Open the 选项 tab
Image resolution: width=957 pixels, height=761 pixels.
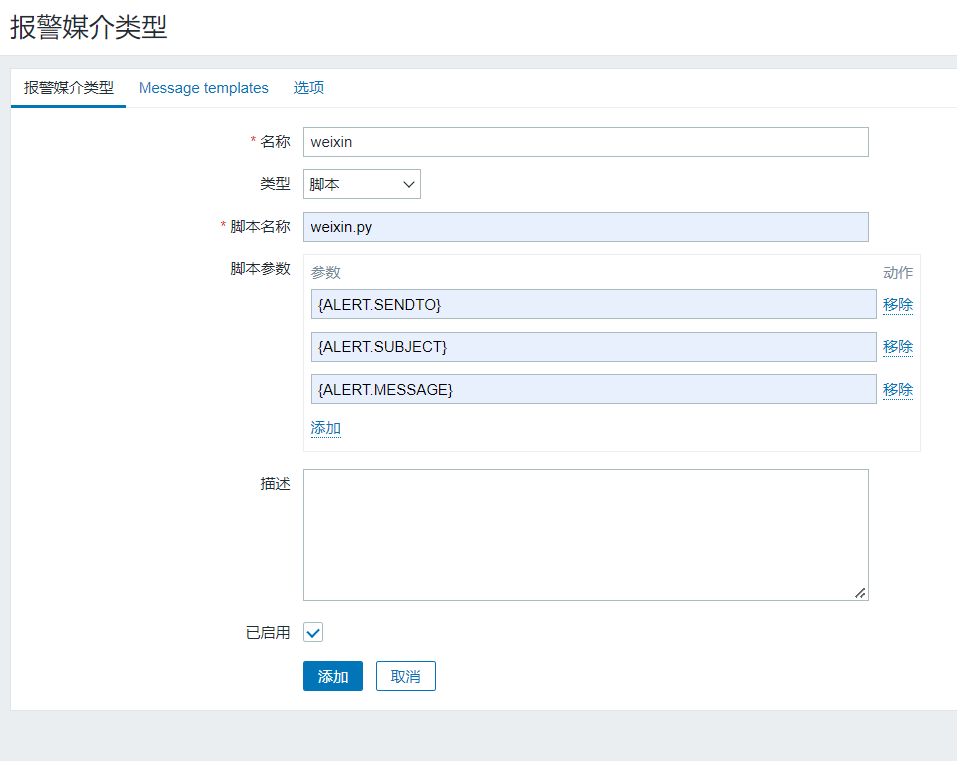pos(308,88)
